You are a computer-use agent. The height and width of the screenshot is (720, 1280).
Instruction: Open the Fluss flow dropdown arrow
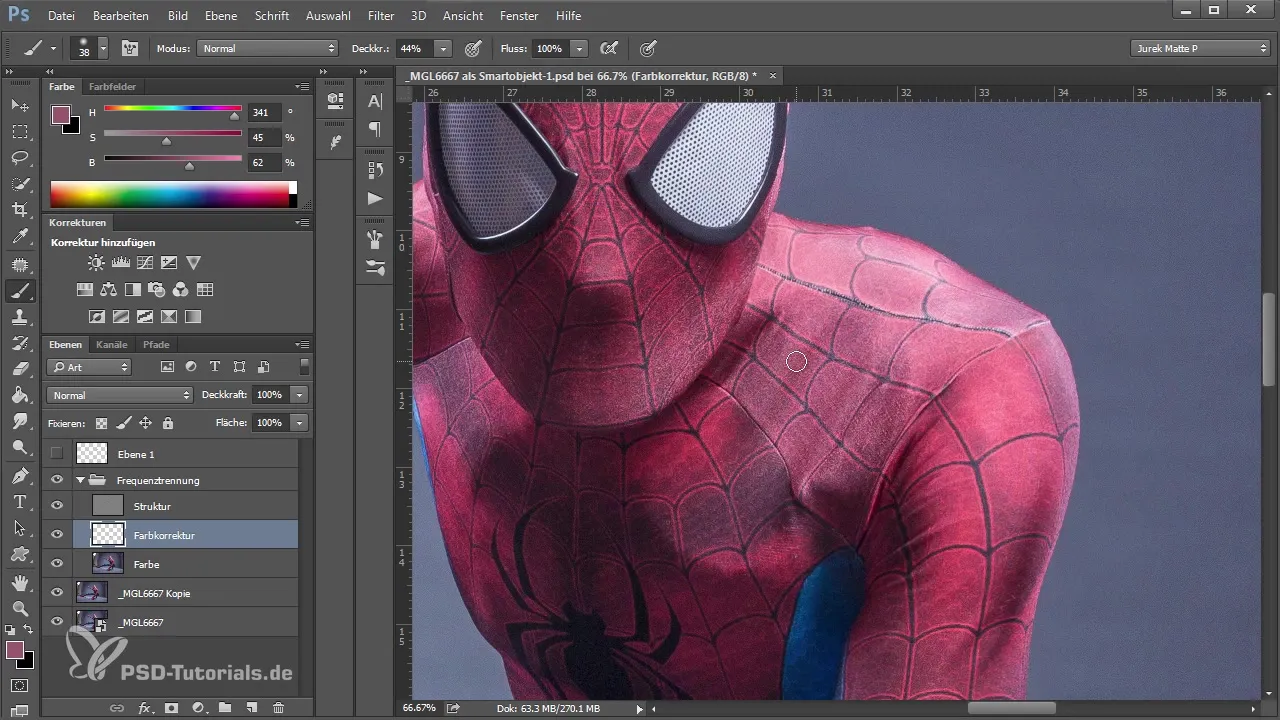[x=579, y=48]
